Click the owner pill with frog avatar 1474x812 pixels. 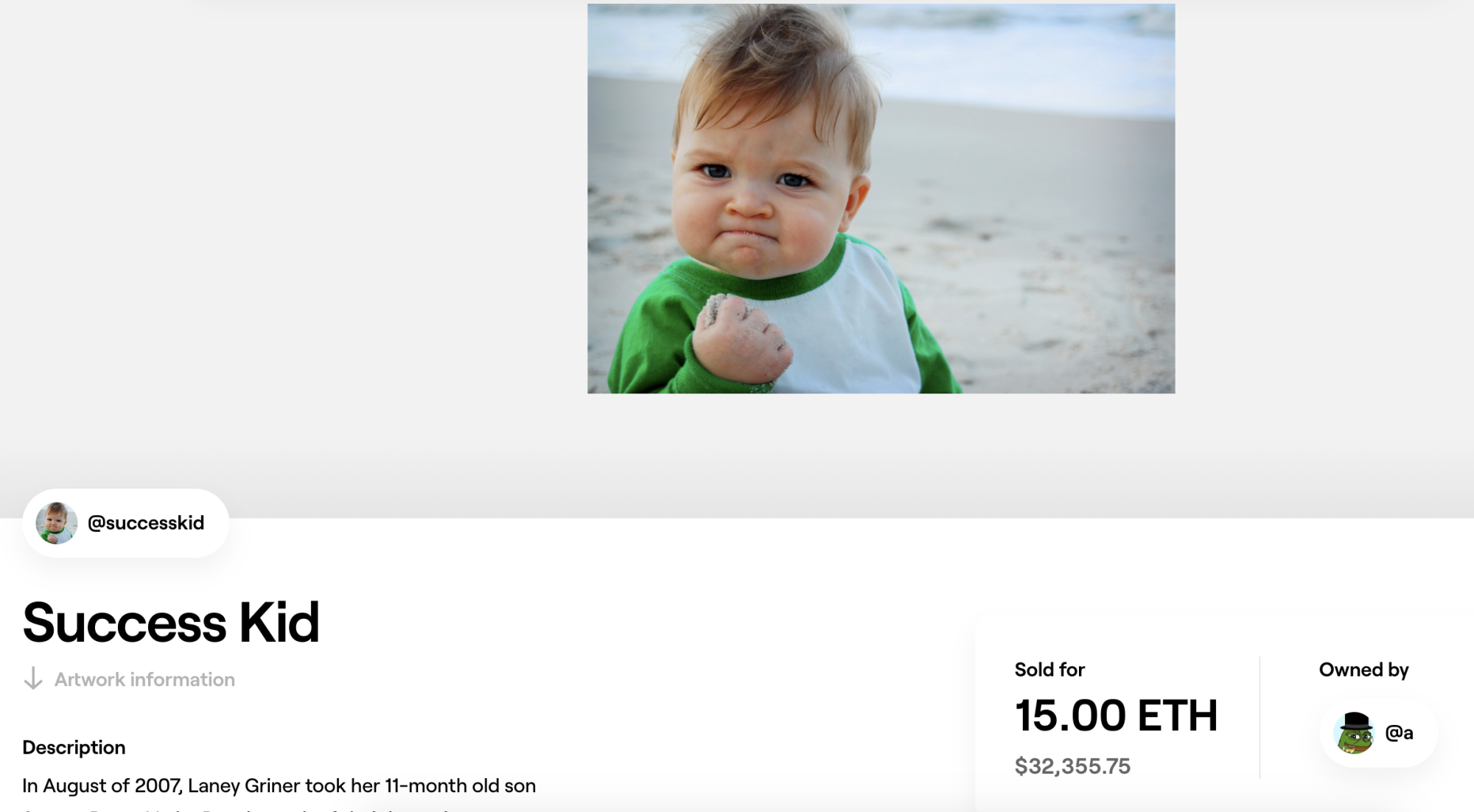coord(1379,733)
